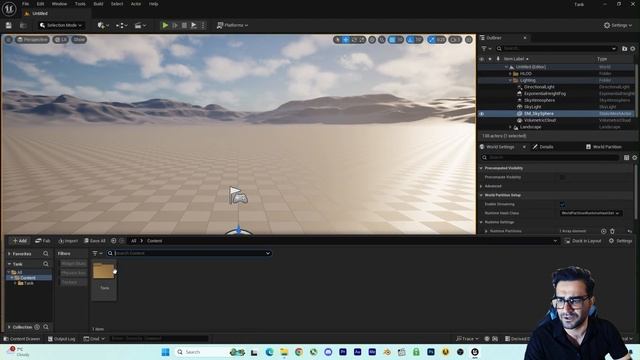Viewport: 640px width, 360px height.
Task: Expand the HLOD folder in Outliner
Action: [x=510, y=74]
